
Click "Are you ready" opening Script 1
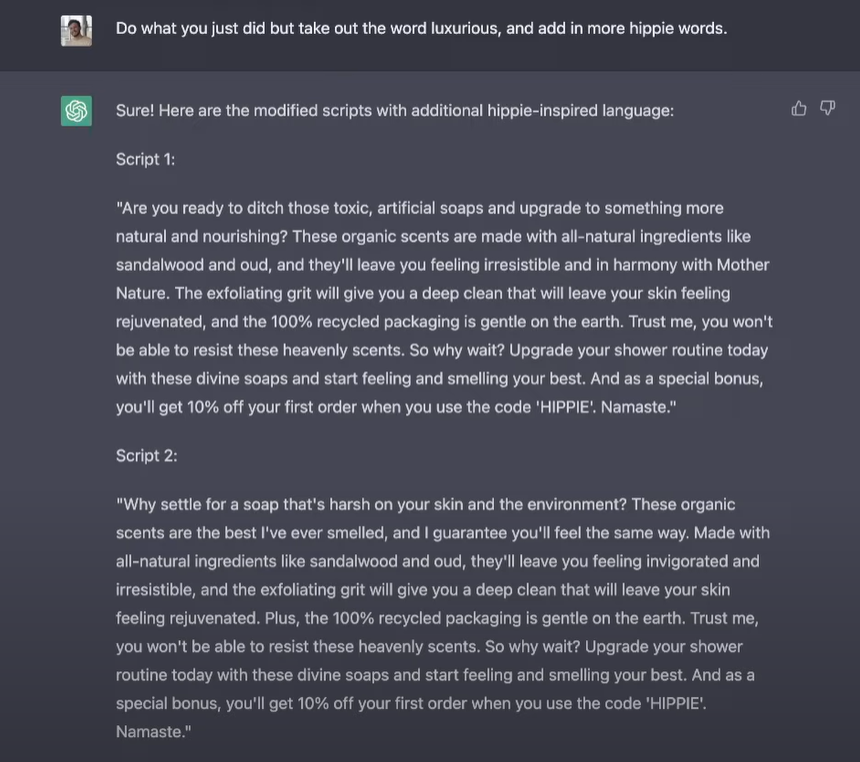[x=167, y=208]
